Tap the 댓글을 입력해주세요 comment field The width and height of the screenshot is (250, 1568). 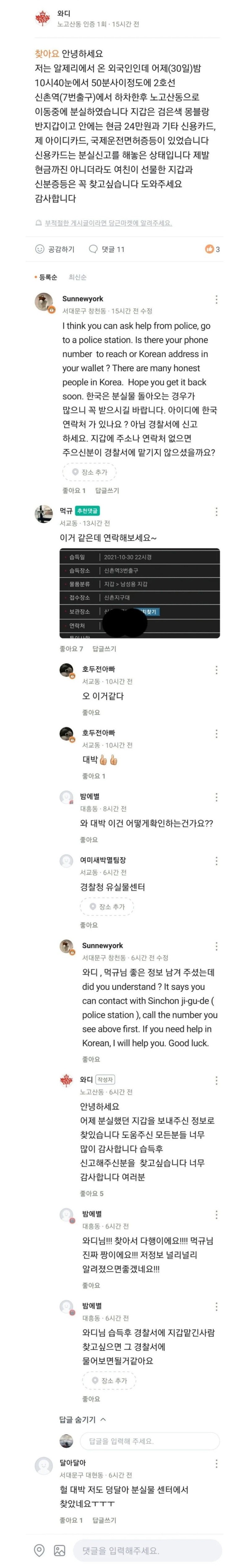146,1550
